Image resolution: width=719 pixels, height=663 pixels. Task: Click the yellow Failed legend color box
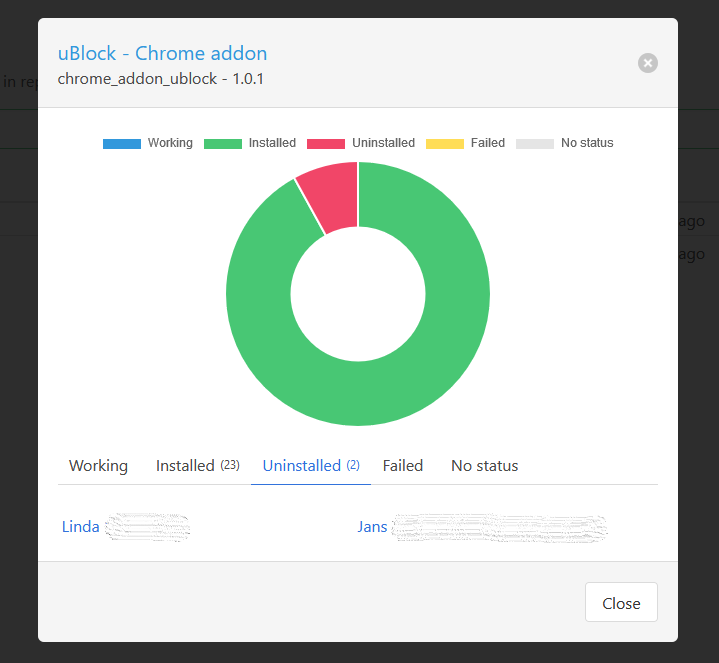point(445,144)
